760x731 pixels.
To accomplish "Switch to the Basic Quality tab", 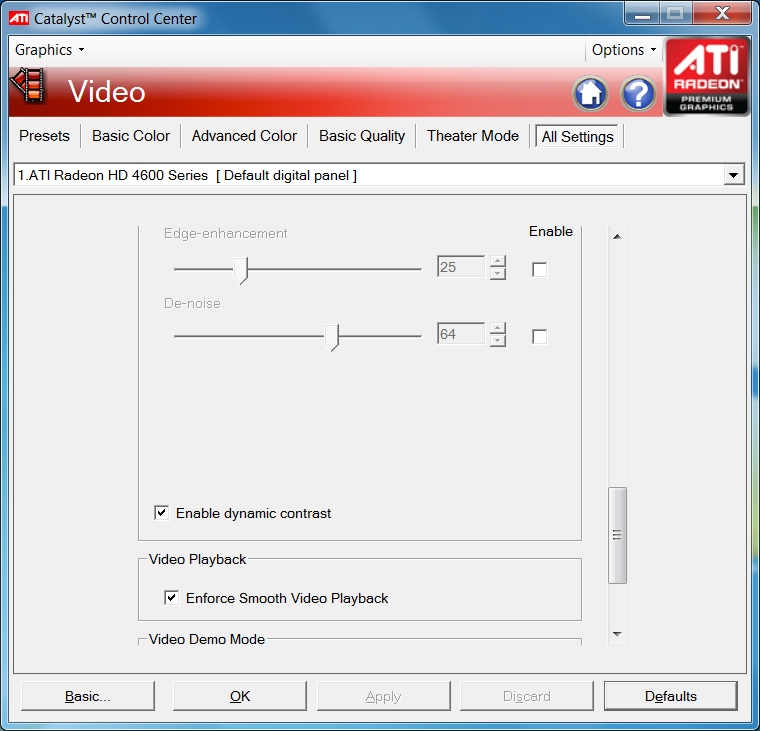I will pyautogui.click(x=362, y=136).
